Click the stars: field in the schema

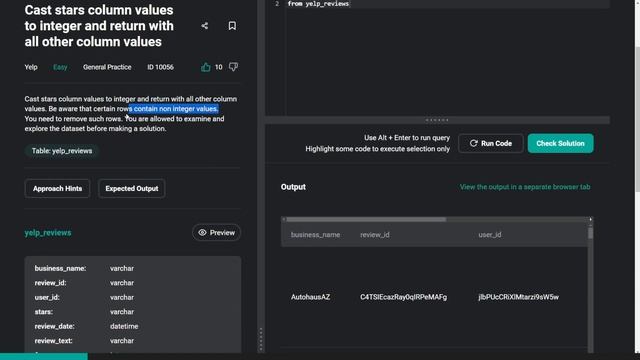coord(44,312)
